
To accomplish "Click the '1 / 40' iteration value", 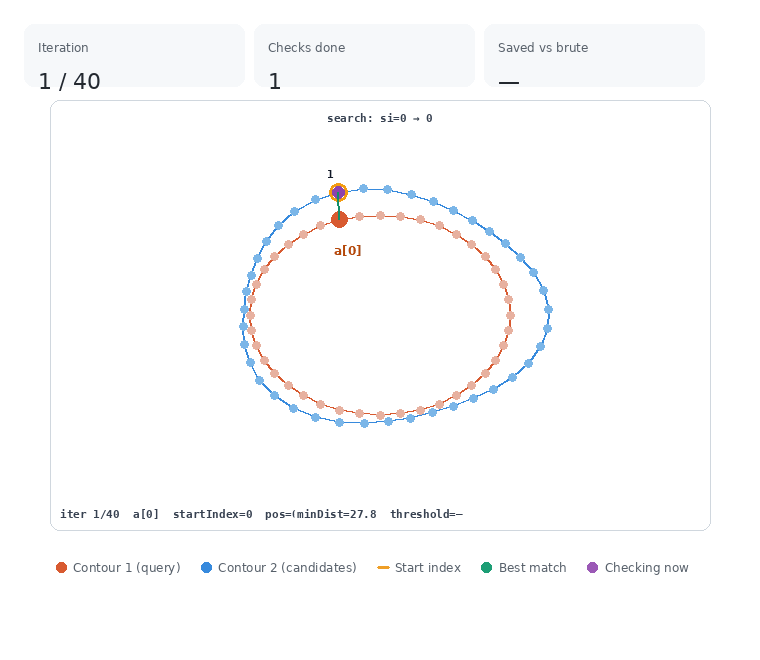I will point(69,81).
